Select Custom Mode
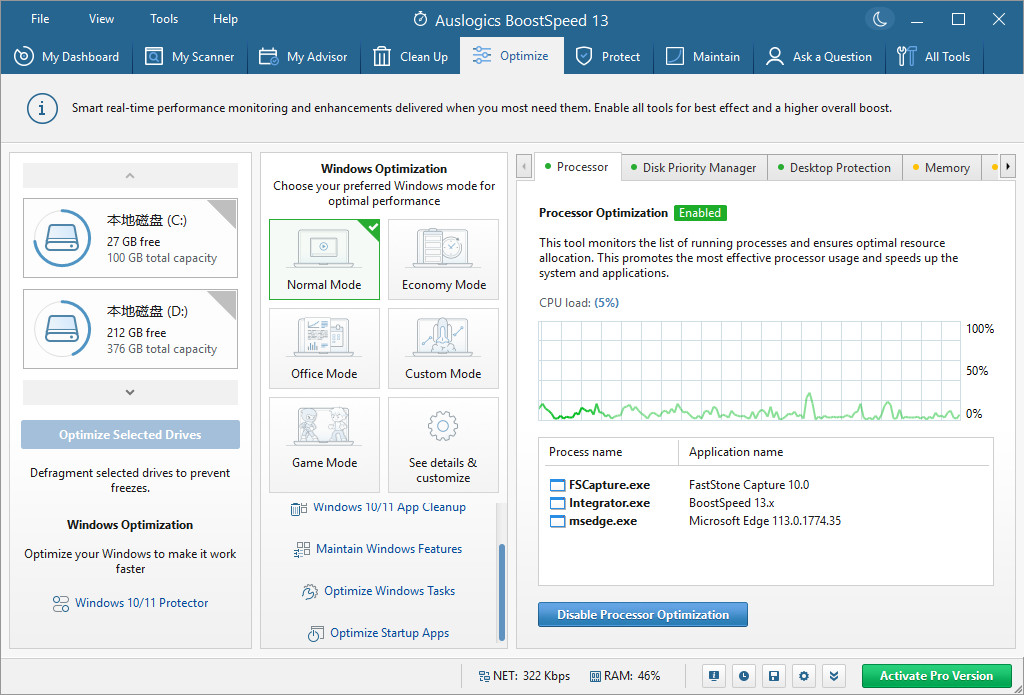Screen dimensions: 1024x695 443,348
